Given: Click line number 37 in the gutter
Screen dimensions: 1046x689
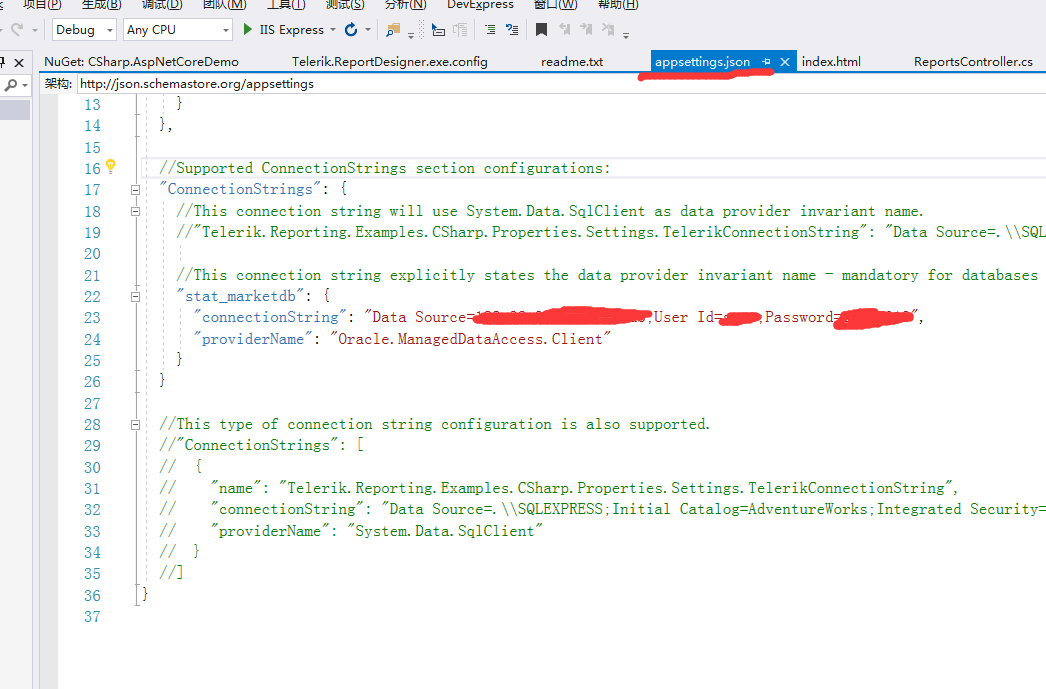Looking at the screenshot, I should (x=92, y=617).
